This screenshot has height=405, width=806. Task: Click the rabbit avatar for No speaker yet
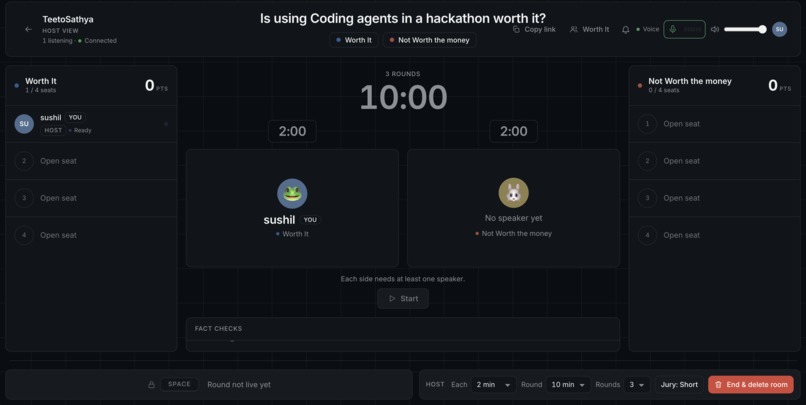coord(513,193)
